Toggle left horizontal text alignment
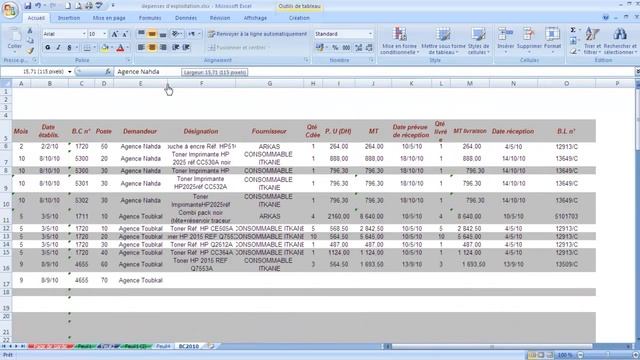640x360 pixels. tap(141, 48)
